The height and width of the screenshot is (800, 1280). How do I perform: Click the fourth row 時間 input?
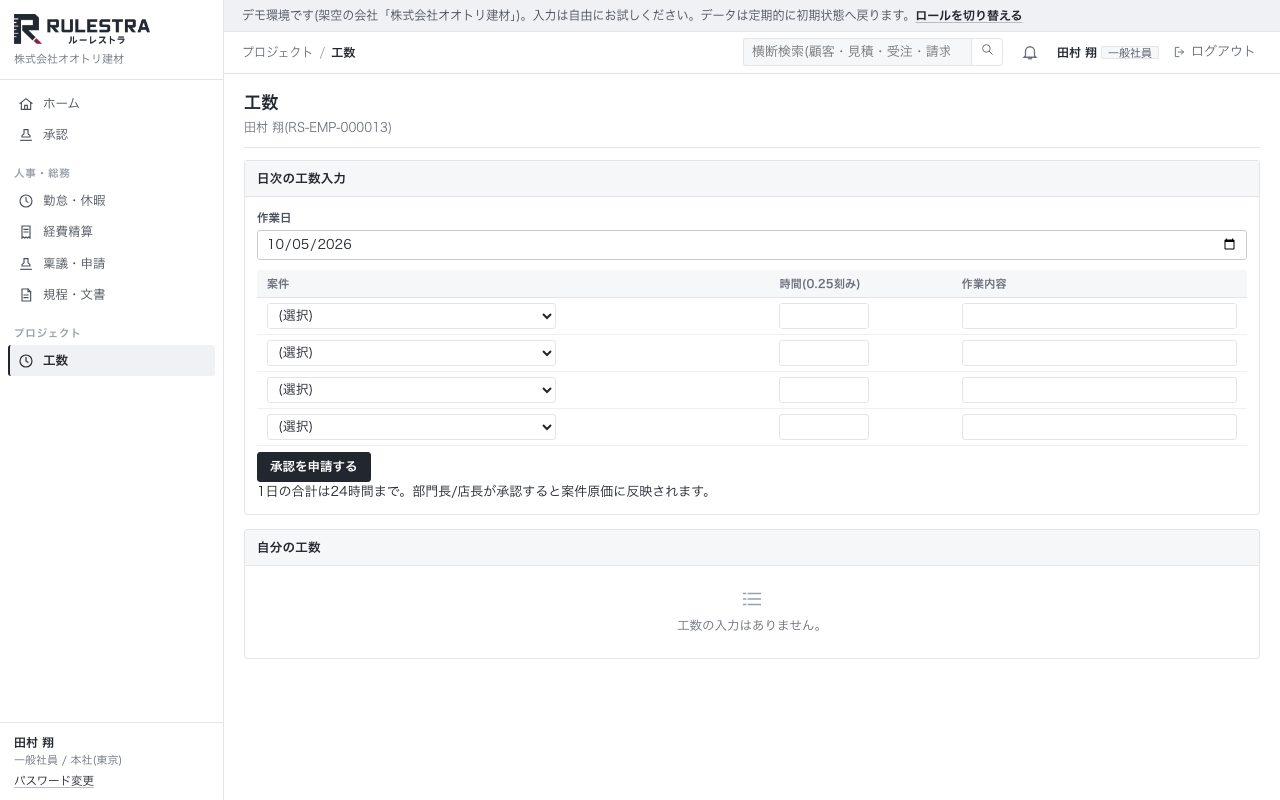(824, 427)
